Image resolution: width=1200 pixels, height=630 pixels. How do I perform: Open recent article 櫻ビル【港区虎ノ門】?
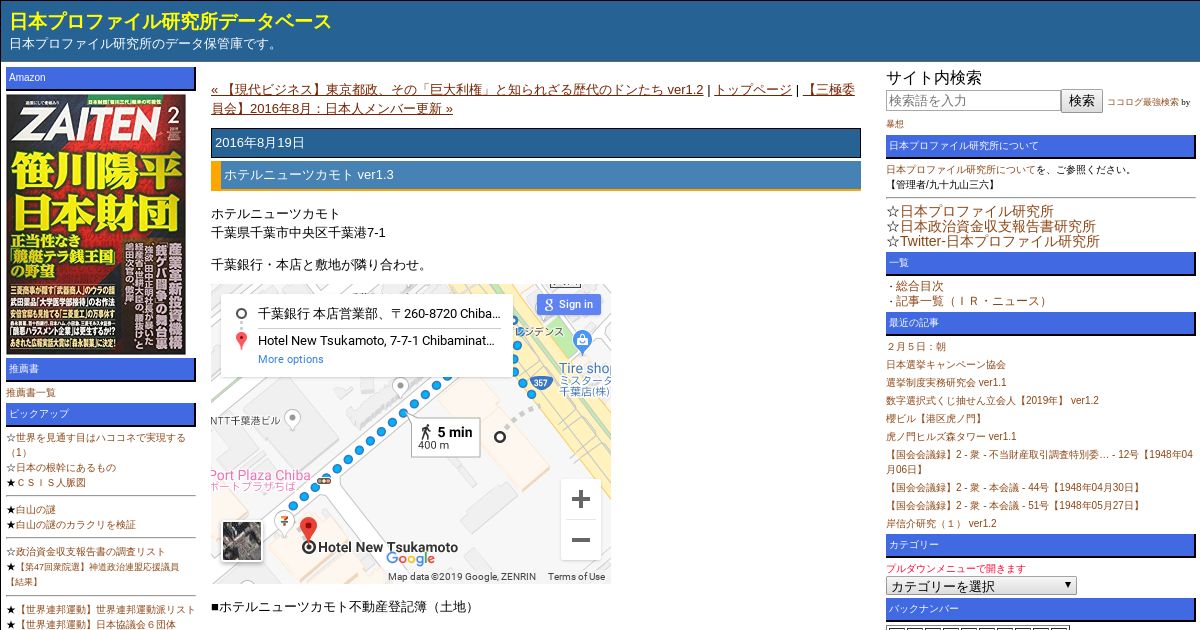935,419
